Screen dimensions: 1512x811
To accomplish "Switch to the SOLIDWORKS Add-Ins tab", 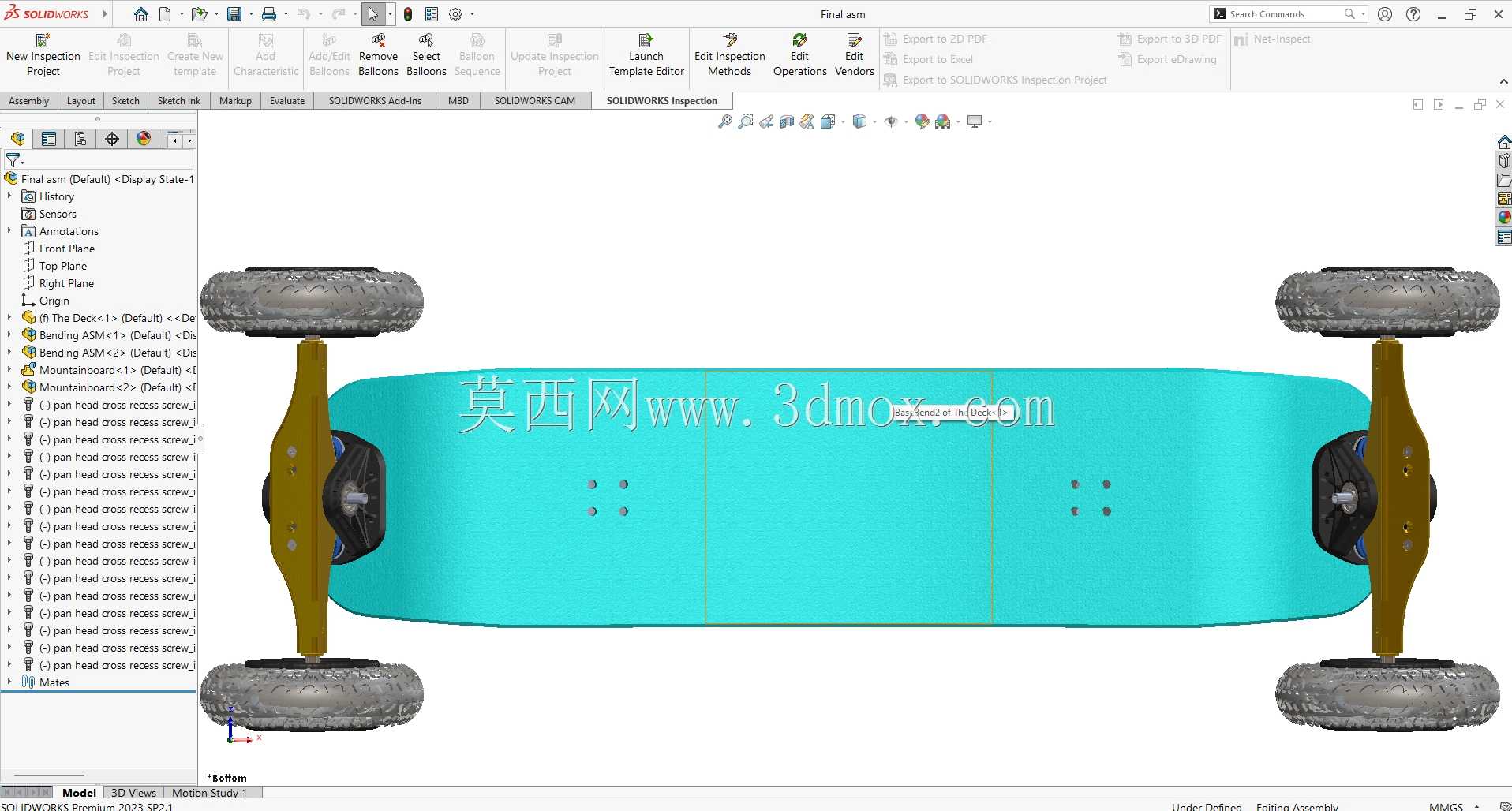I will [375, 100].
